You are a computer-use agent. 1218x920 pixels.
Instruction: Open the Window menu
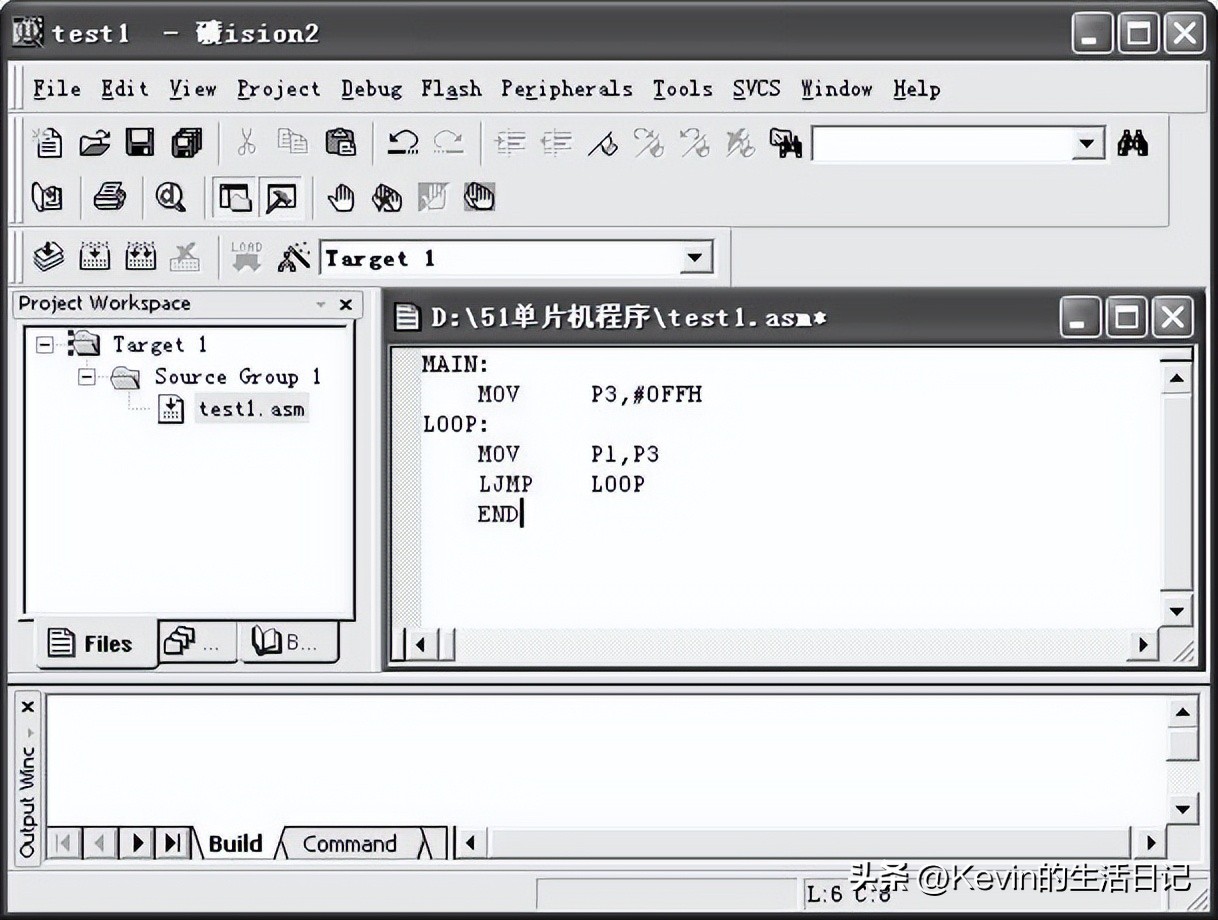pos(836,89)
